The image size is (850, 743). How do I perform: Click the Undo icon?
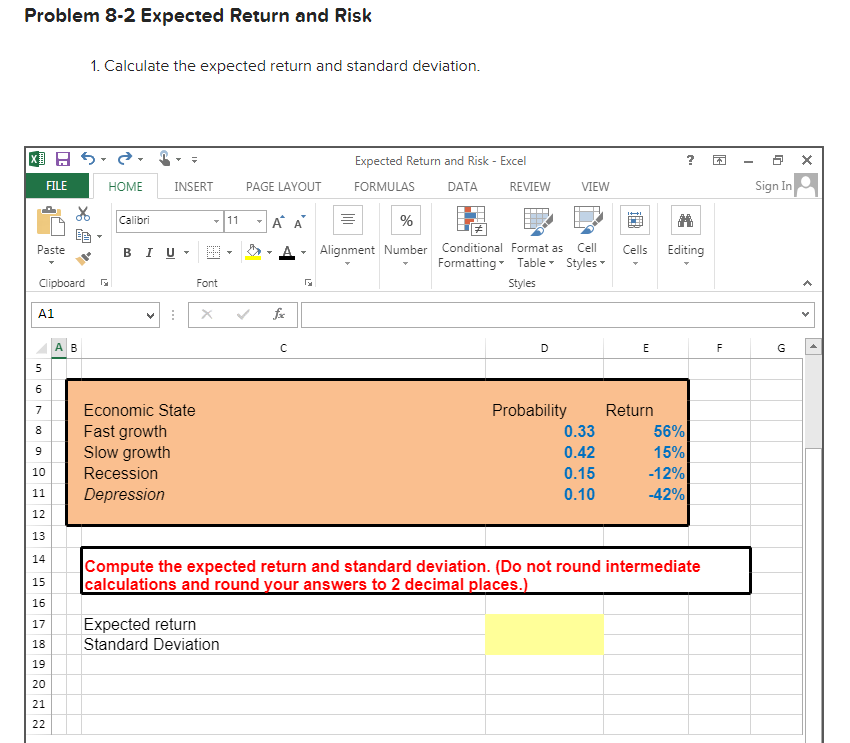(87, 159)
